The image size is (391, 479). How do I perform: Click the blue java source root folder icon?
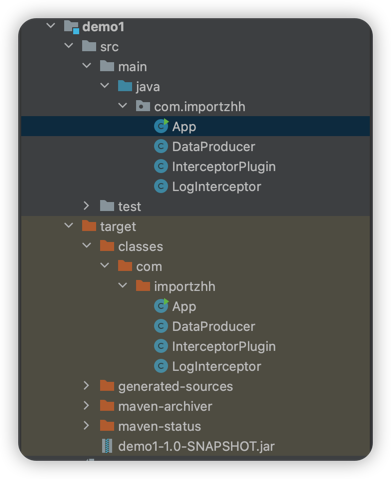pos(125,86)
